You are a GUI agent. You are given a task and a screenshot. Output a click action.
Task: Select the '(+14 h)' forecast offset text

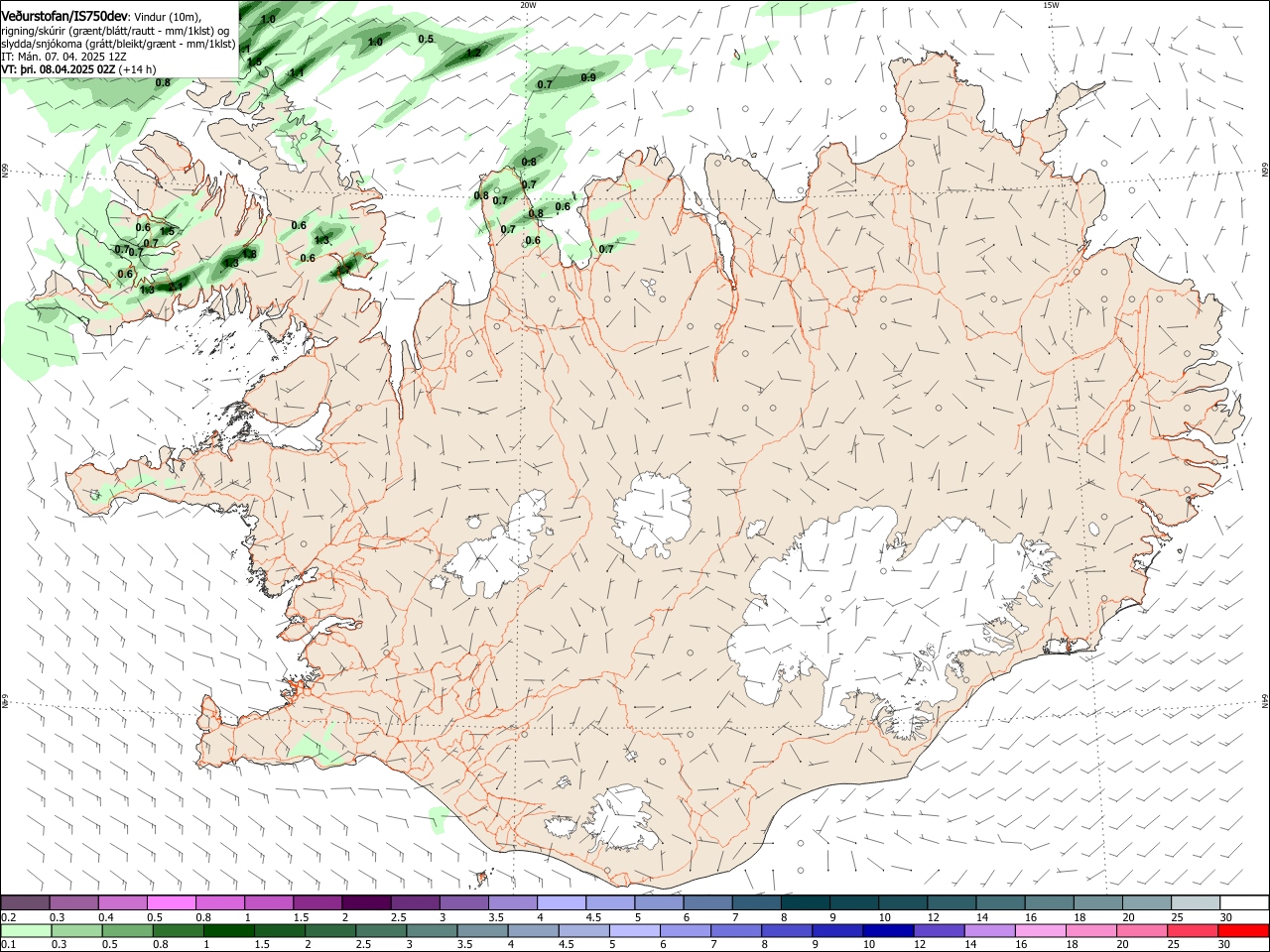pyautogui.click(x=136, y=70)
